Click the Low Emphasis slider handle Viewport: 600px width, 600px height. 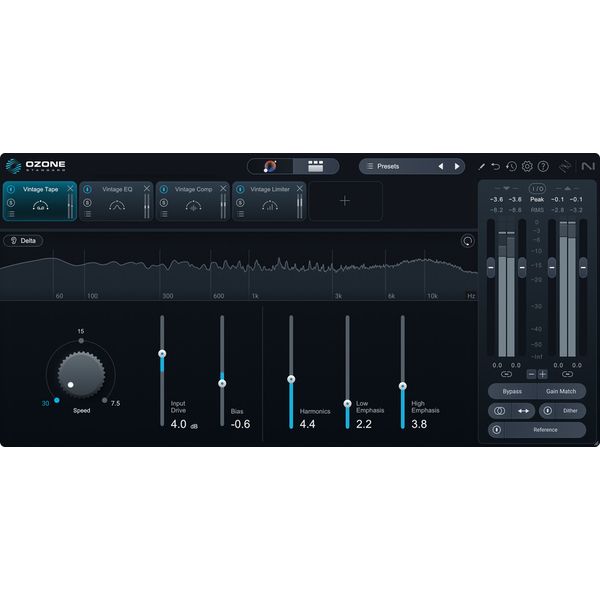(347, 404)
